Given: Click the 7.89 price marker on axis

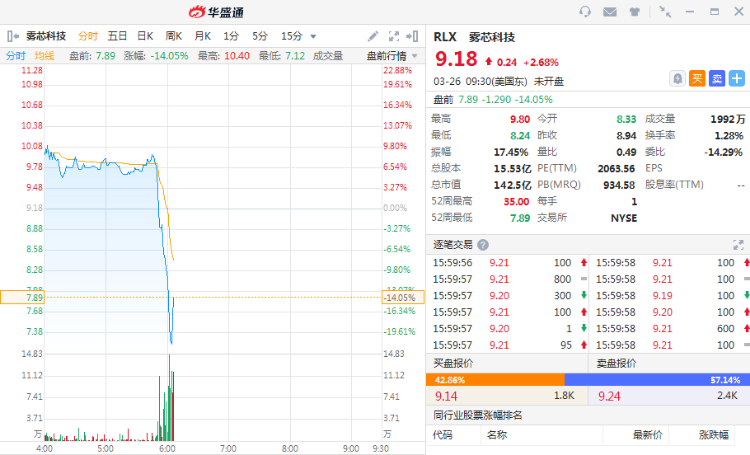Looking at the screenshot, I should click(22, 297).
